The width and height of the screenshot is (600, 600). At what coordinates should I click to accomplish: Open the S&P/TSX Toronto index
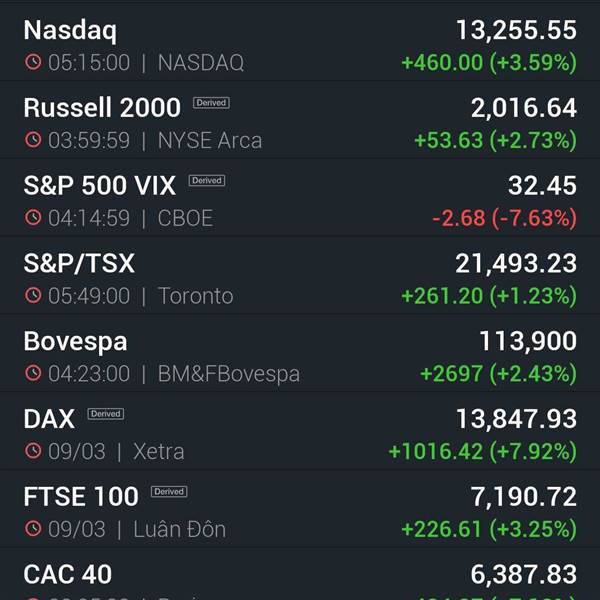pyautogui.click(x=300, y=276)
